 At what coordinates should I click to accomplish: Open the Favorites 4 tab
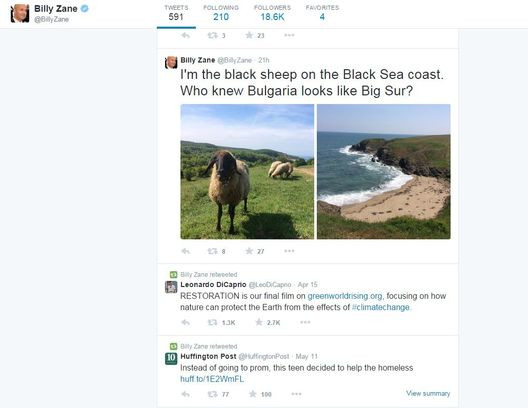322,13
